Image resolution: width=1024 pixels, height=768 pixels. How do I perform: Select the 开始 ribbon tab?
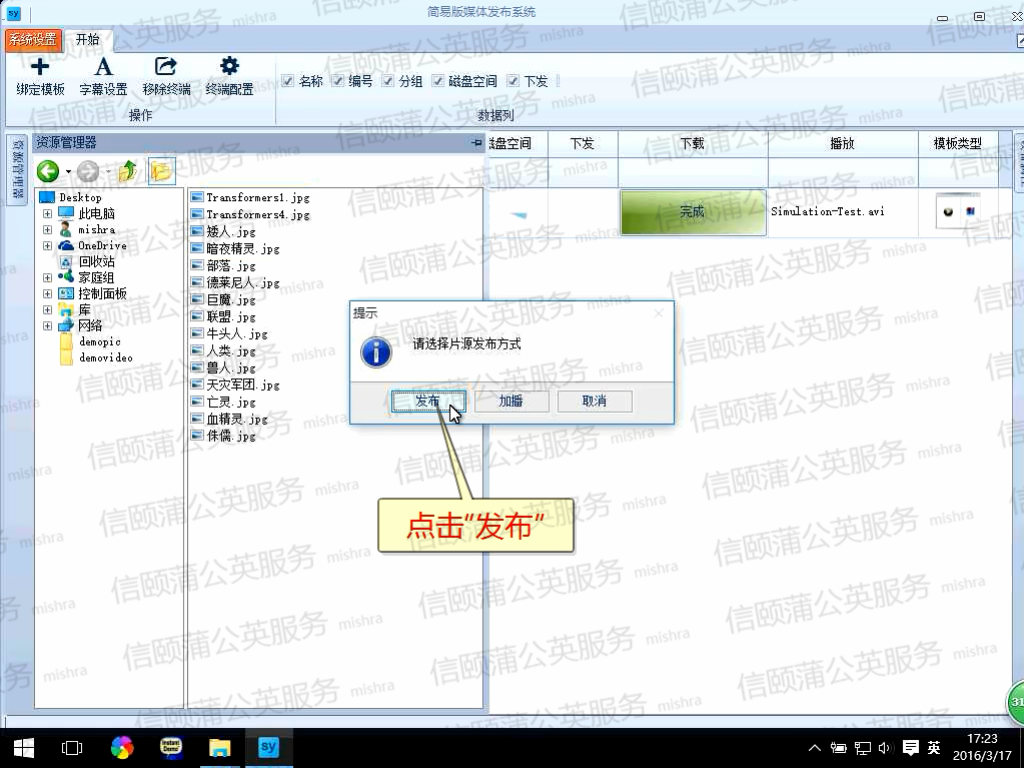pos(87,39)
